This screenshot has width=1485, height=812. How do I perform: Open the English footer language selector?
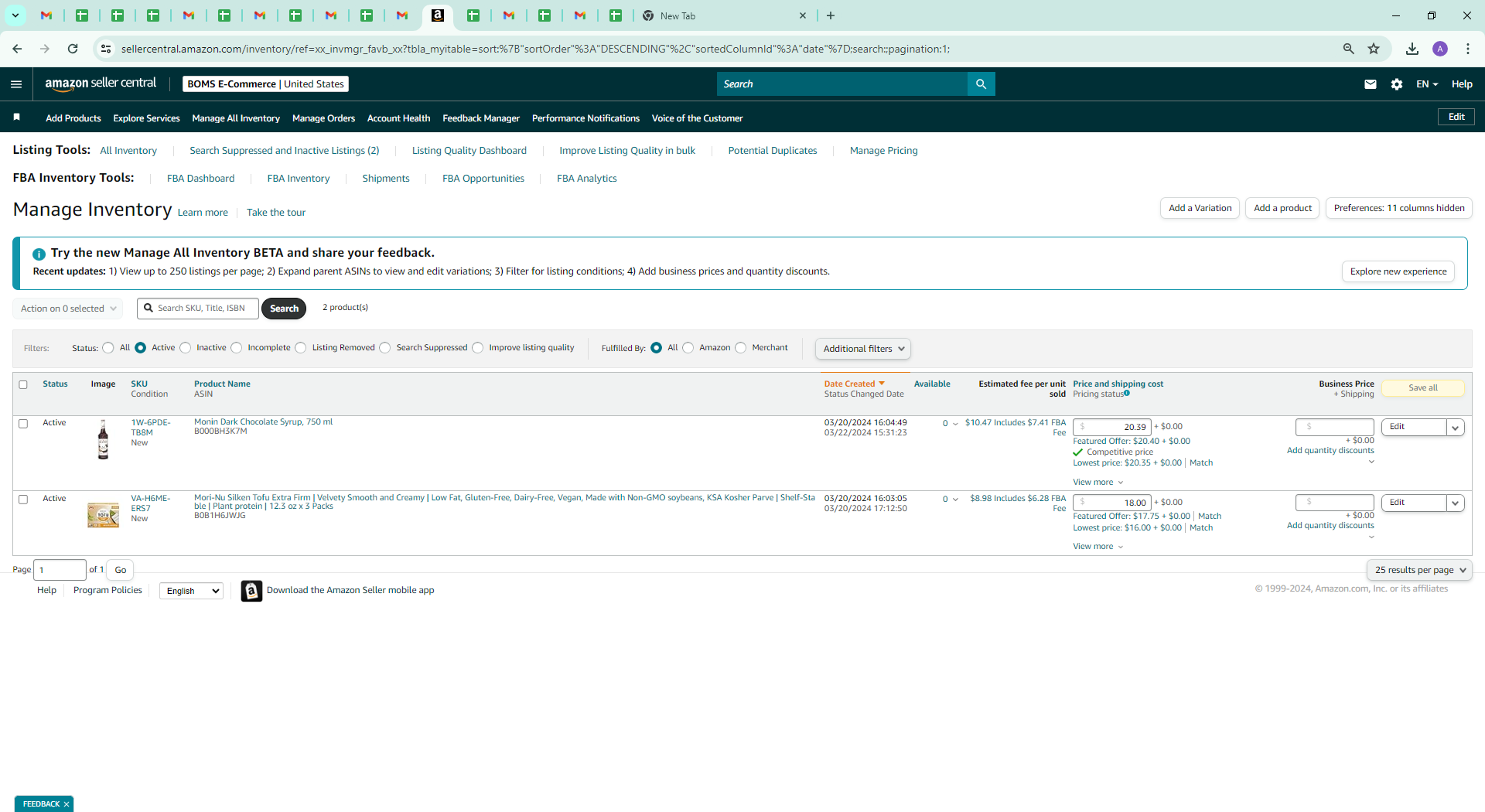pyautogui.click(x=192, y=591)
